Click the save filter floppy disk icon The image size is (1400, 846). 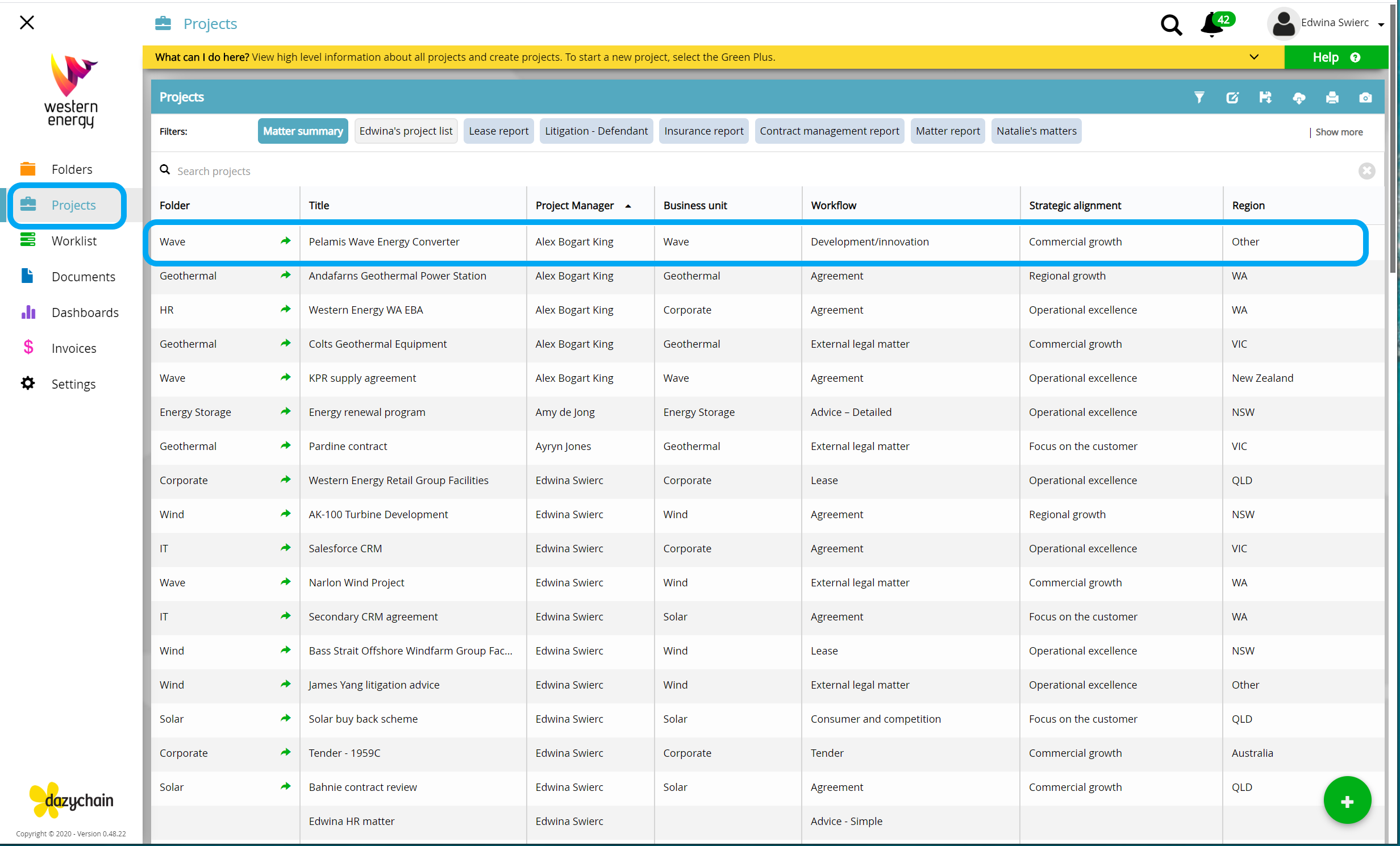(1265, 97)
